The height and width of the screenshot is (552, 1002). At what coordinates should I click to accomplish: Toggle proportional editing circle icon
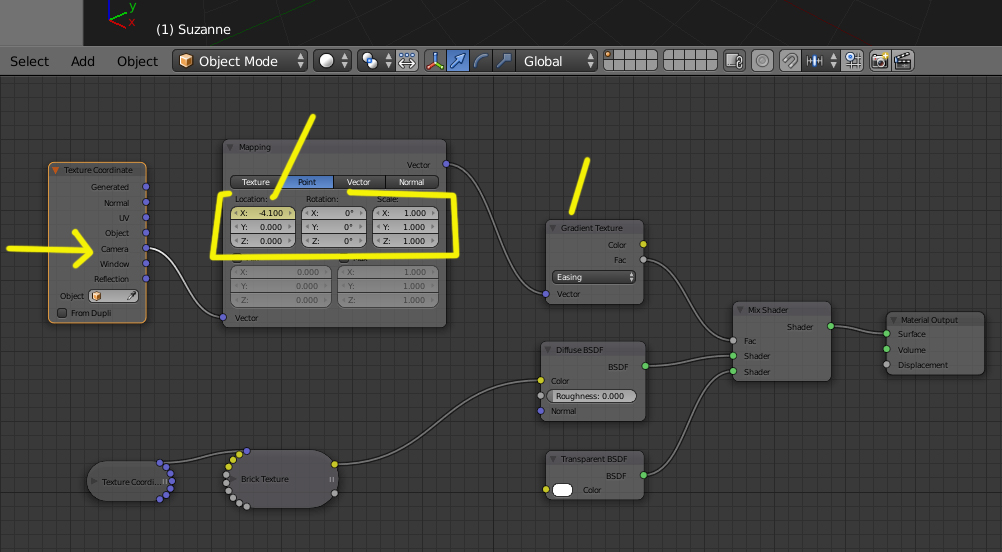coord(762,61)
